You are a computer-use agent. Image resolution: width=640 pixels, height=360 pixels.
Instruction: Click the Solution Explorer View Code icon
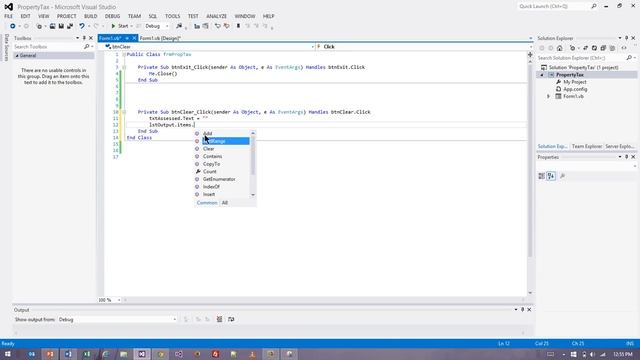[x=624, y=48]
